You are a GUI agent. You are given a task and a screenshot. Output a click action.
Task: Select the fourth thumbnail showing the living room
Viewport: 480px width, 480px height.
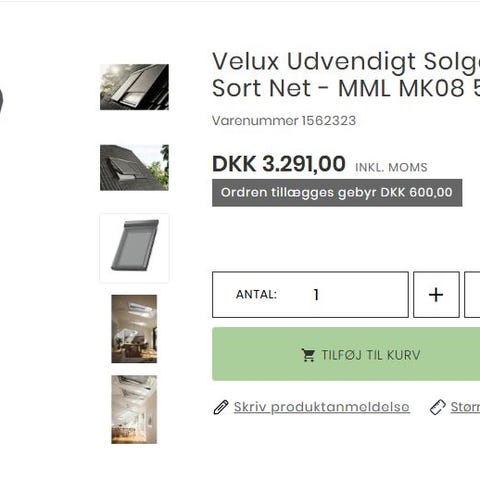click(134, 329)
